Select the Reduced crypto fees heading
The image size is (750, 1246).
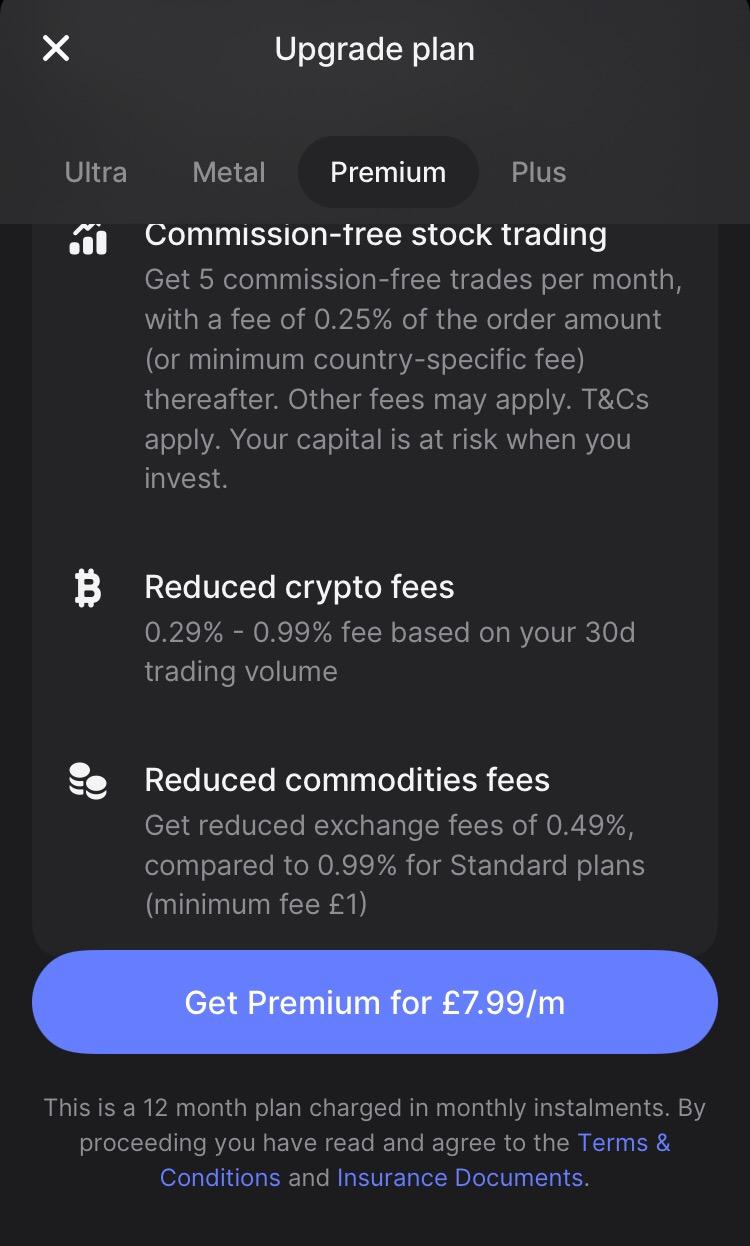[299, 587]
